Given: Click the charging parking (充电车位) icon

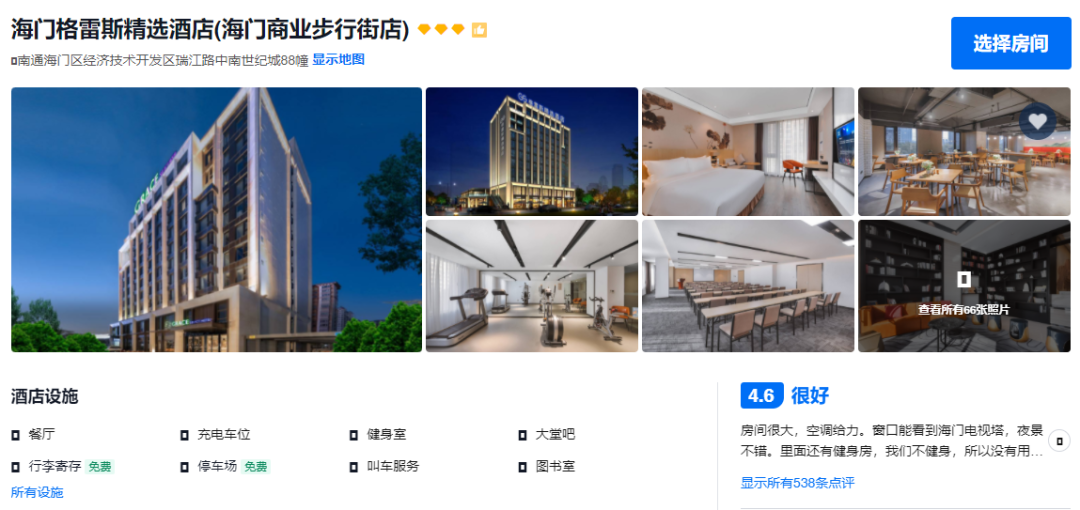Looking at the screenshot, I should [x=184, y=436].
